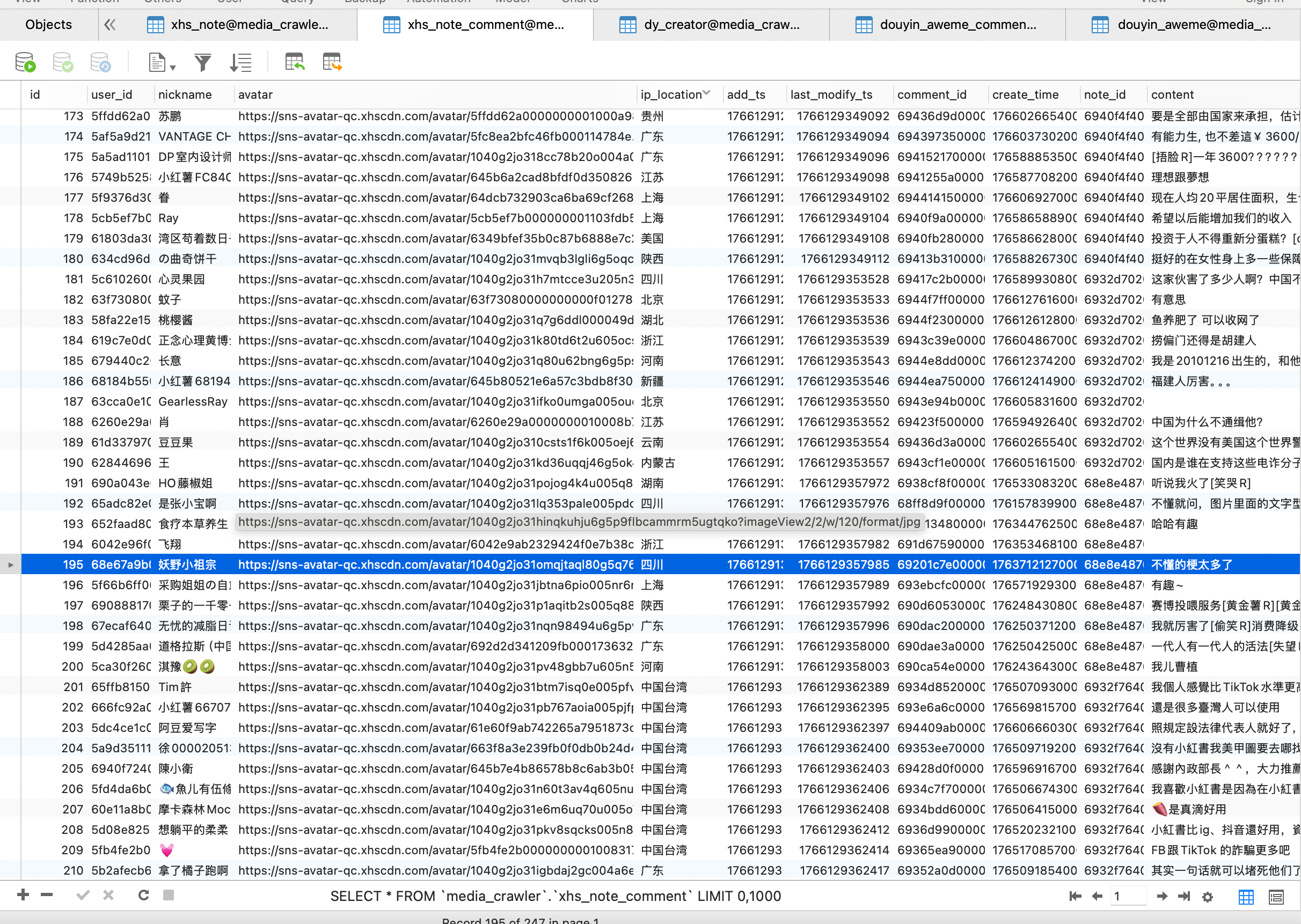1301x924 pixels.
Task: Add a new record with plus icon
Action: [23, 895]
